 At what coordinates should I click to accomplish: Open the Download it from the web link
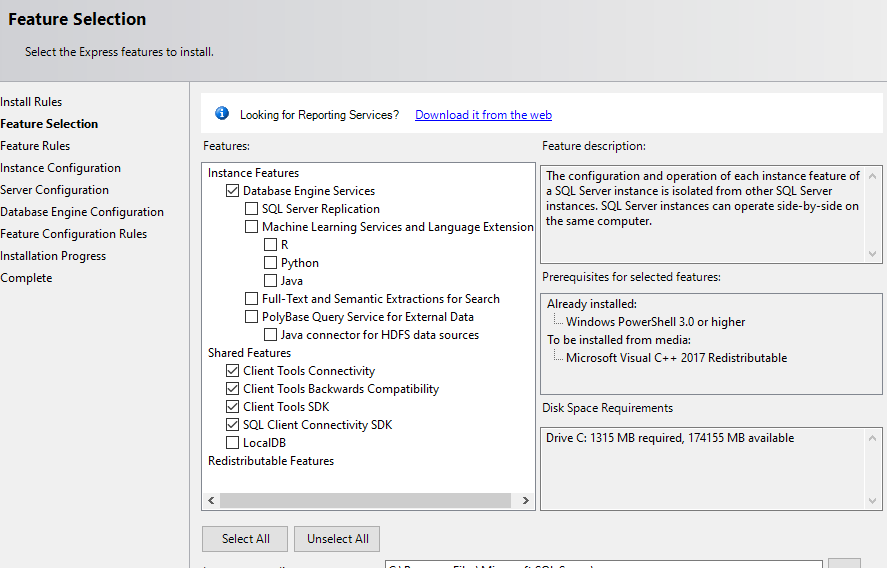coord(483,115)
